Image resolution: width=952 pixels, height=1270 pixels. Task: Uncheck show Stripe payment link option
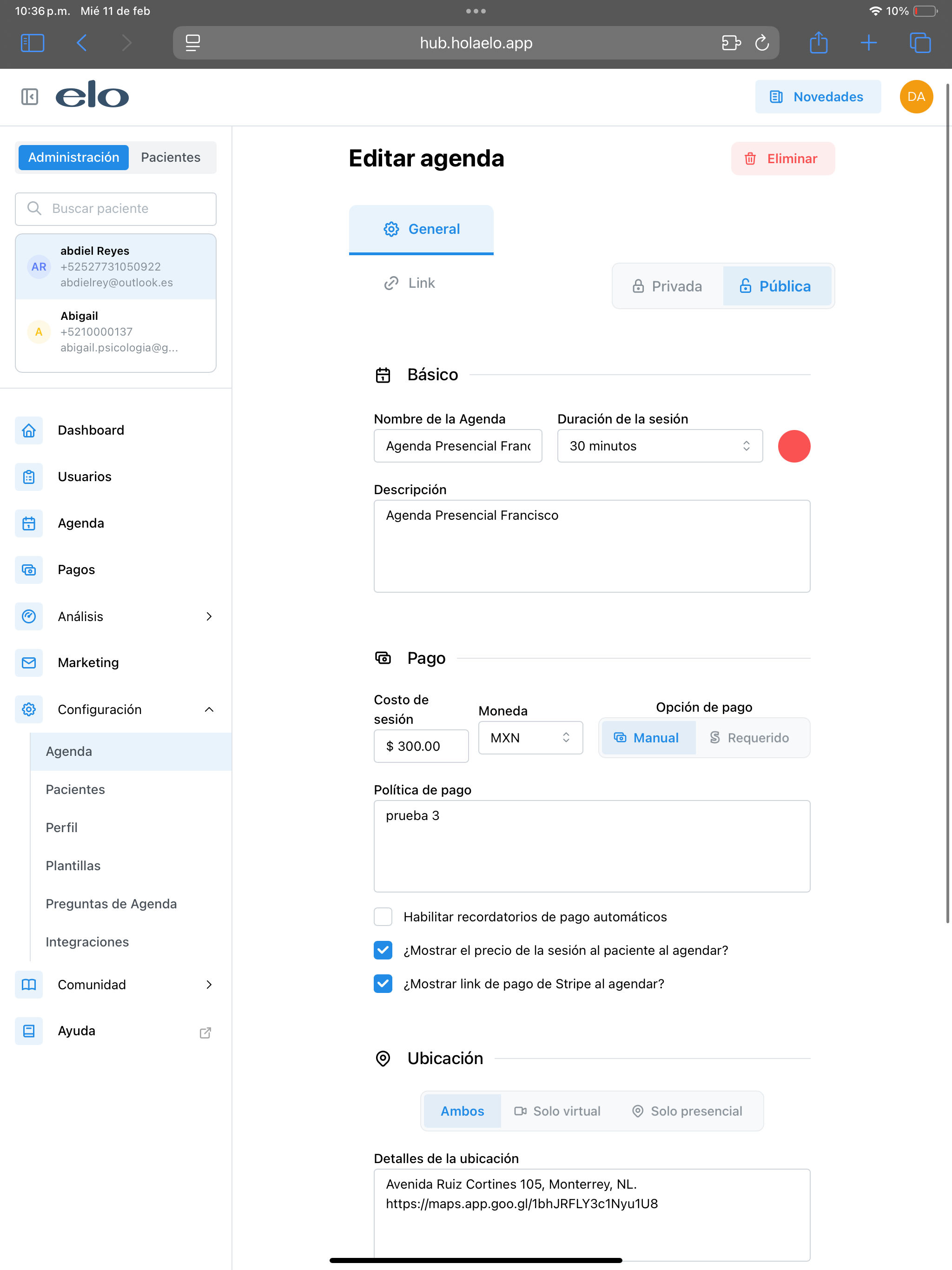pyautogui.click(x=383, y=984)
